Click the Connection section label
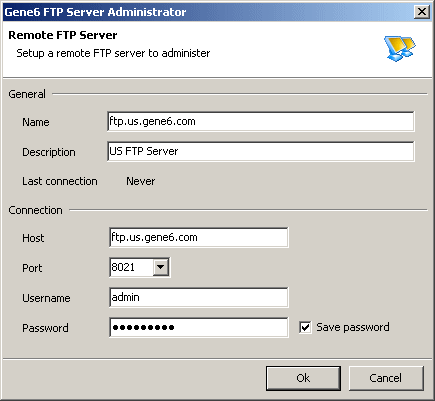The height and width of the screenshot is (401, 435). 35,210
